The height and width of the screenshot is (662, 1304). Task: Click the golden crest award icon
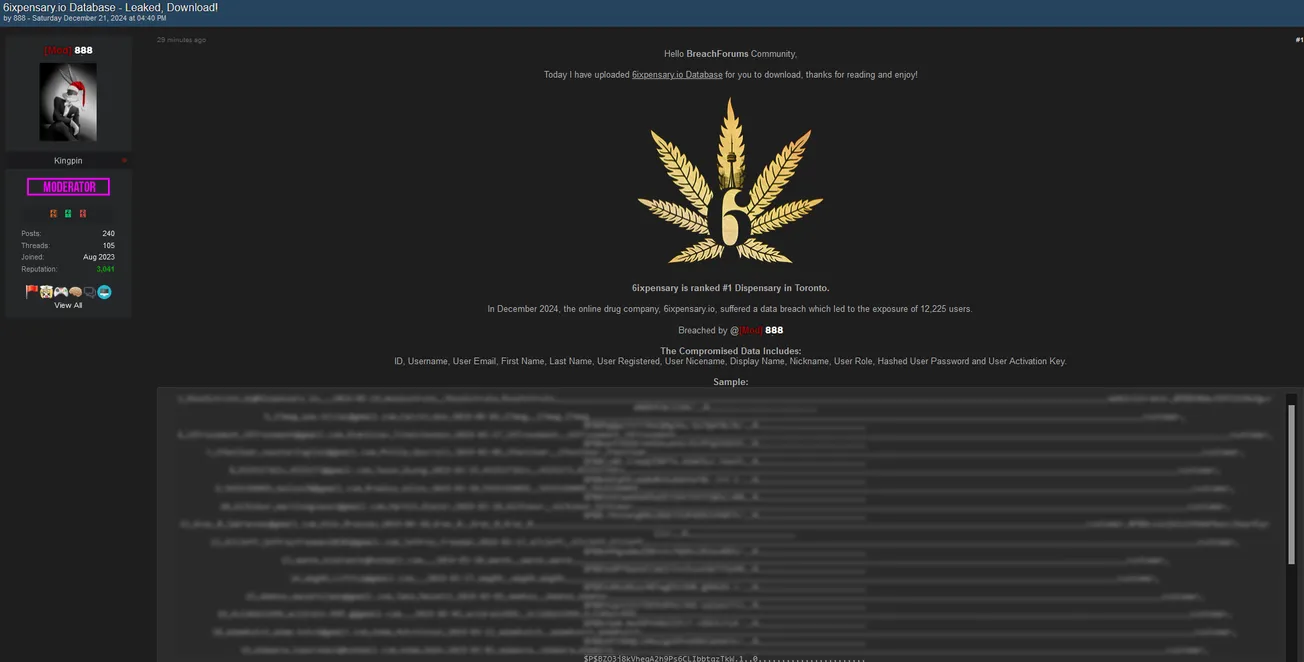click(46, 291)
